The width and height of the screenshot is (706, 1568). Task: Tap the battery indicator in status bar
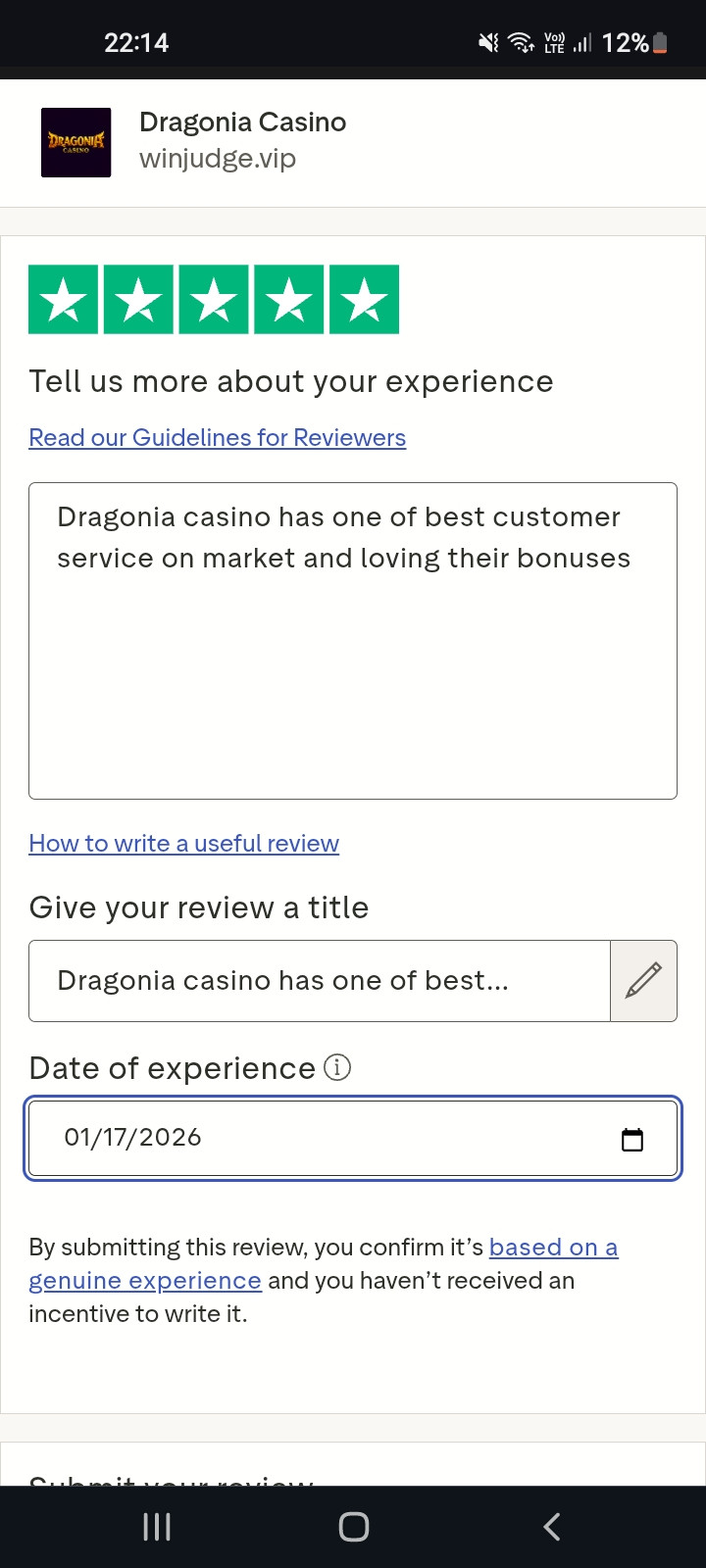pyautogui.click(x=660, y=43)
